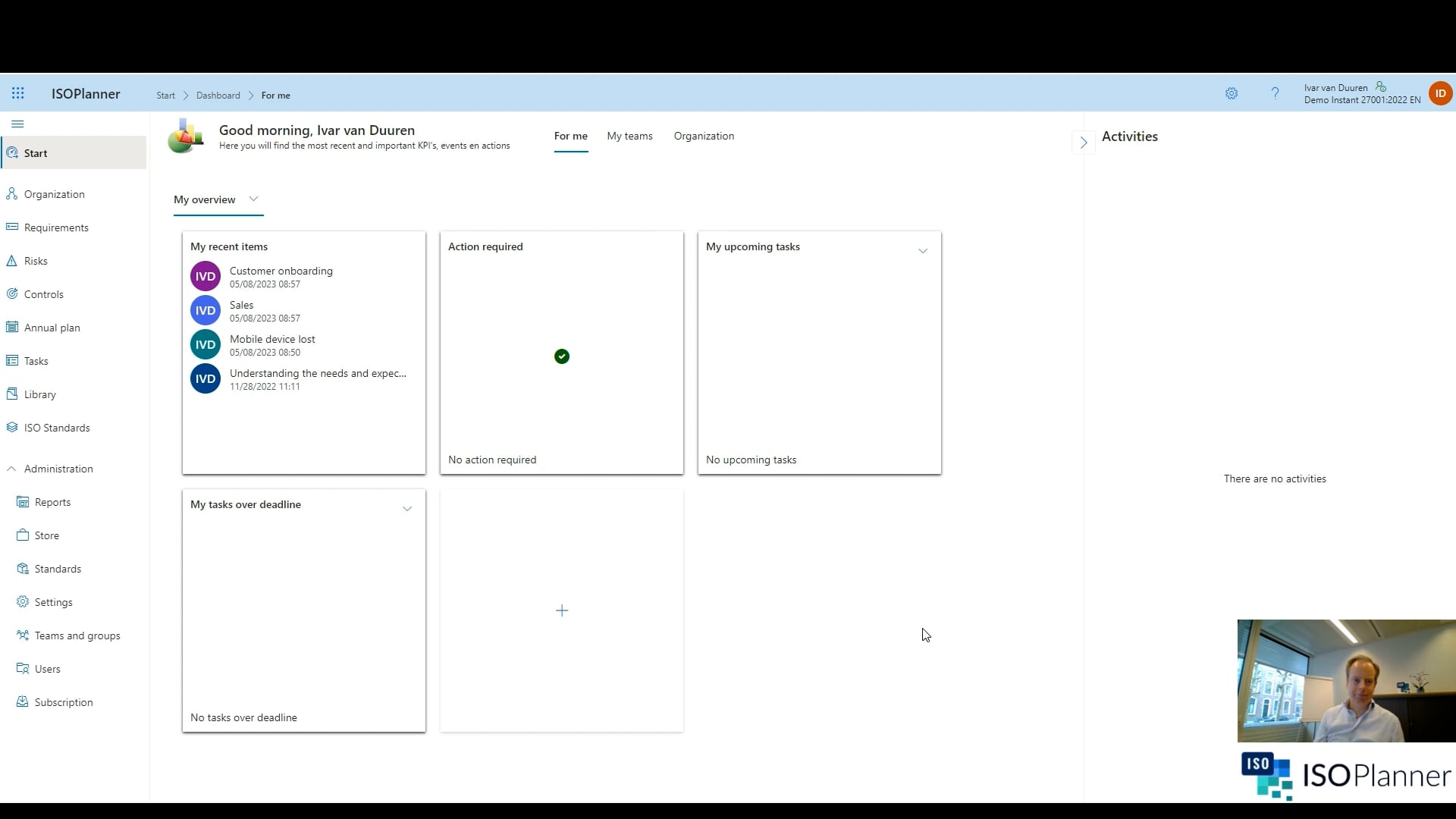The image size is (1456, 819).
Task: Collapse the Administration sidebar group
Action: click(11, 468)
